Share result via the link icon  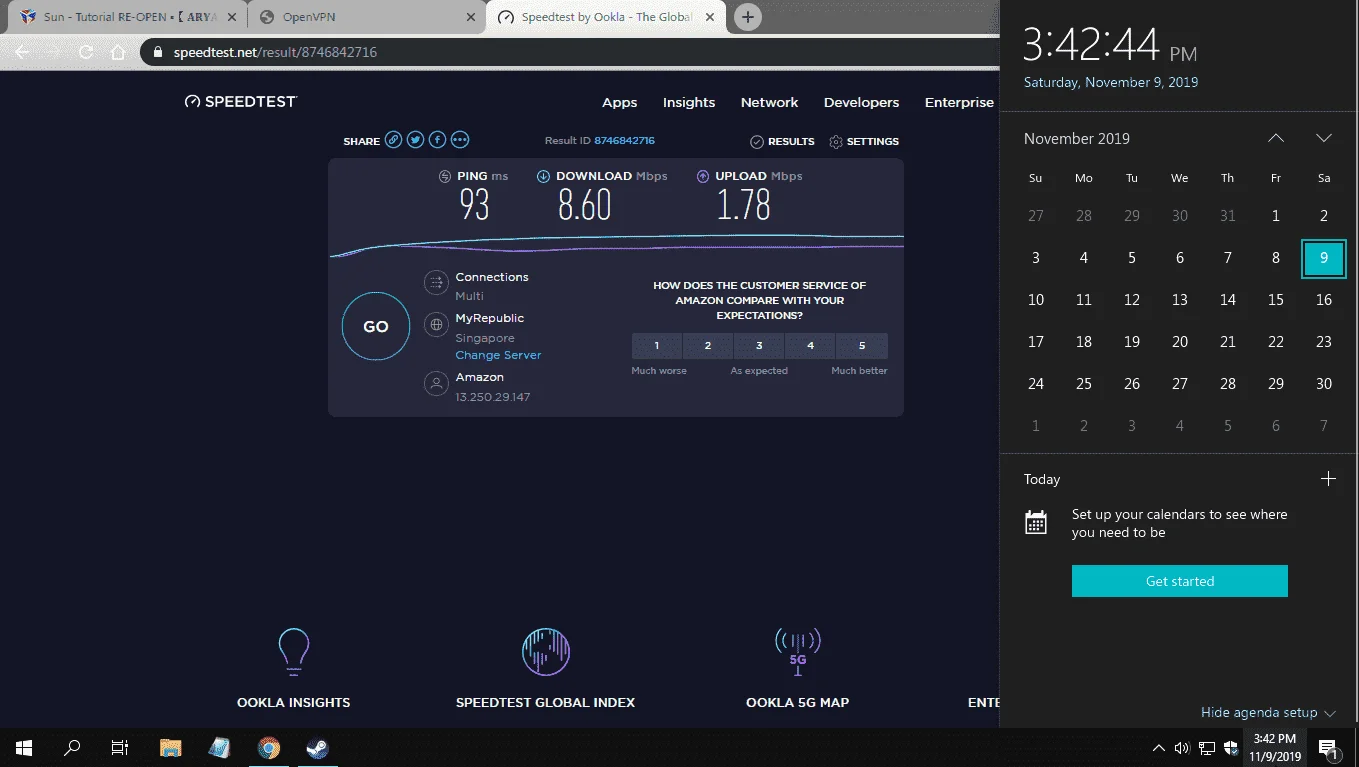tap(394, 140)
